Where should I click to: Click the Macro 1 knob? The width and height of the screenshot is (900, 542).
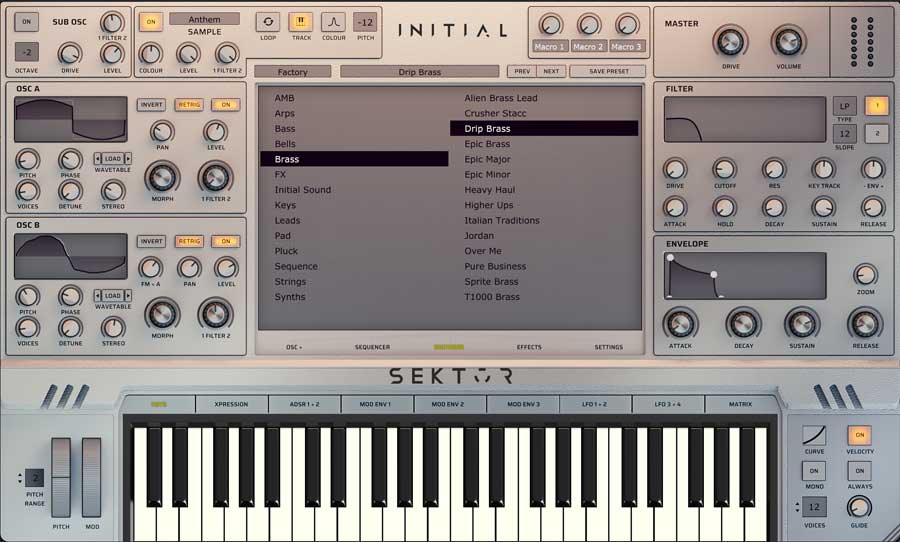pos(550,25)
